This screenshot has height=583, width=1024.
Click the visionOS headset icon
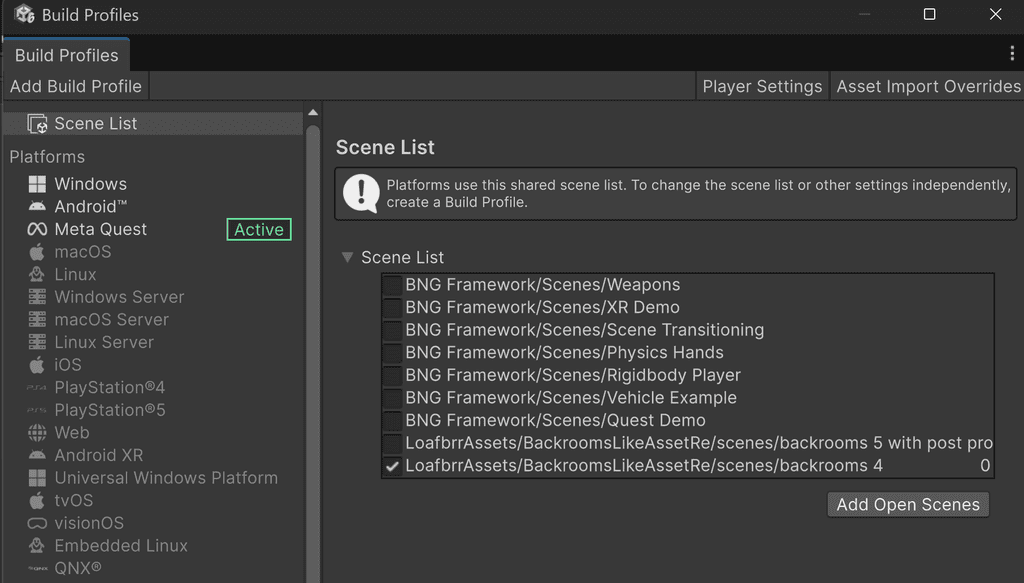[x=37, y=523]
